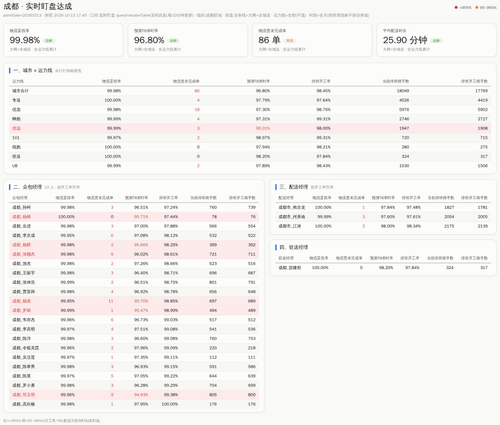Click the 1827 cell in 配送经理 table
Viewport: 500px width, 425px height.
pyautogui.click(x=449, y=207)
